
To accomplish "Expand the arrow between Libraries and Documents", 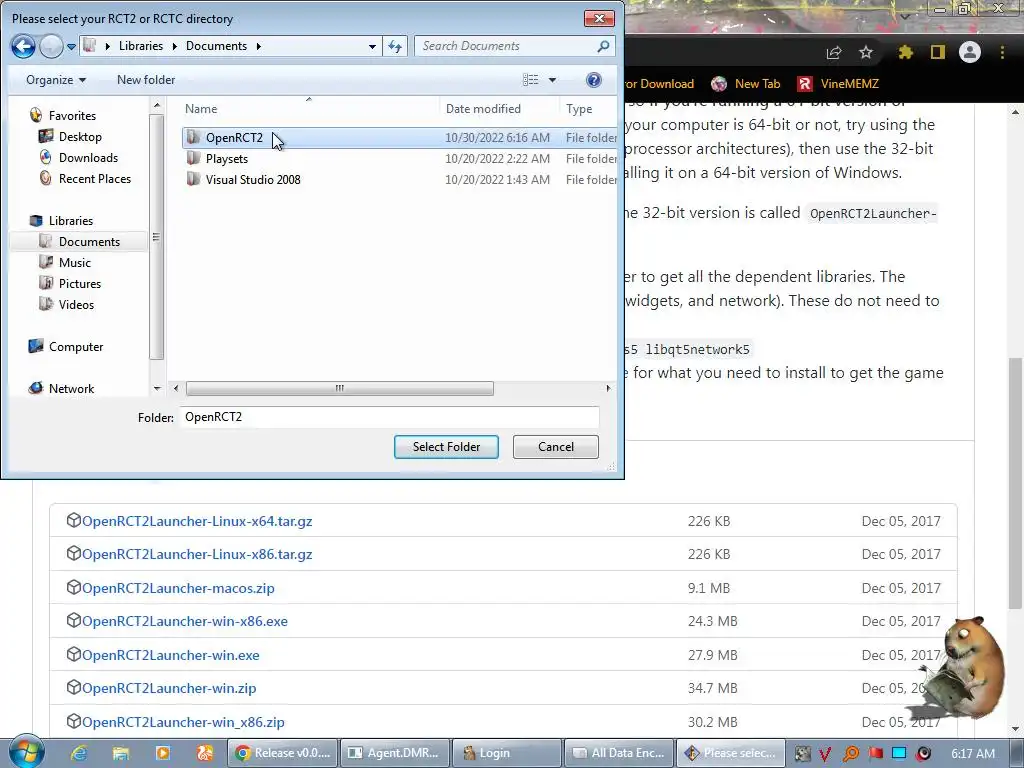I will pyautogui.click(x=174, y=46).
